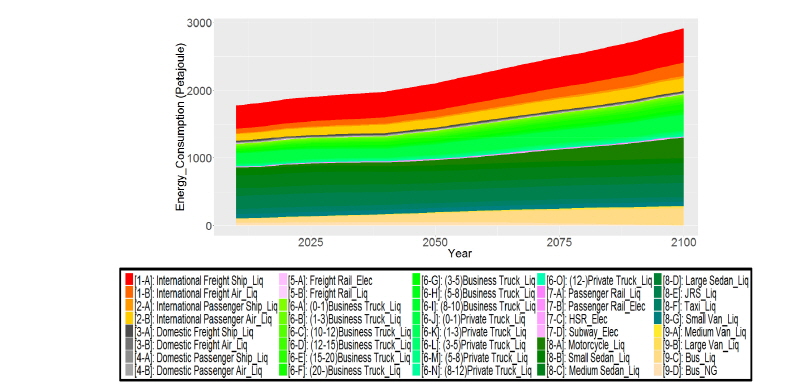Screen dimensions: 800x391
Task: Click legend text (3-5)Private Truck_Liq
Action: 485,345
